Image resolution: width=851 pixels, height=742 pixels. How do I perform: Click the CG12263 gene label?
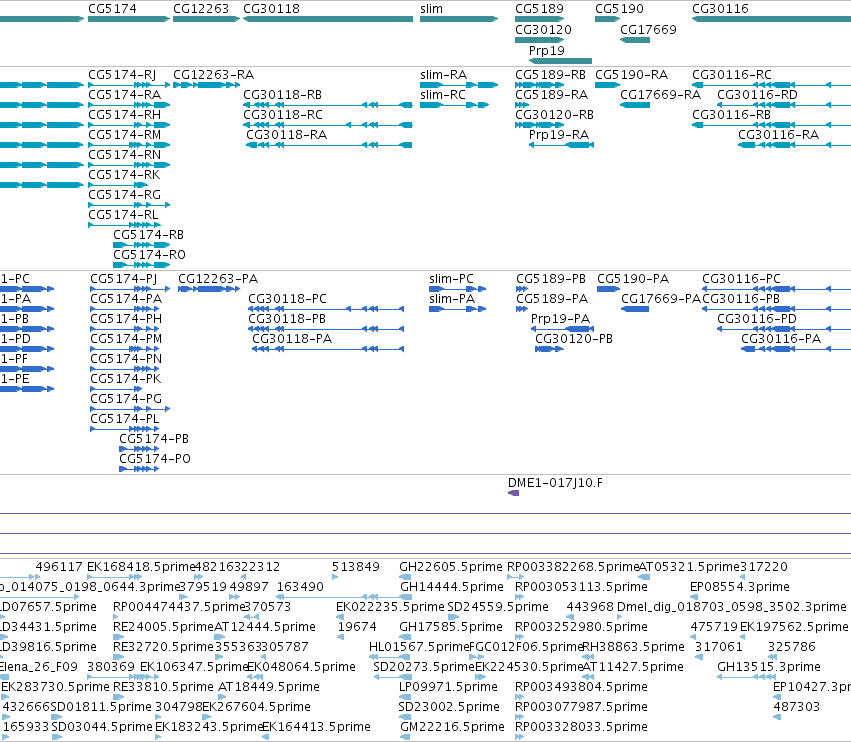point(201,9)
